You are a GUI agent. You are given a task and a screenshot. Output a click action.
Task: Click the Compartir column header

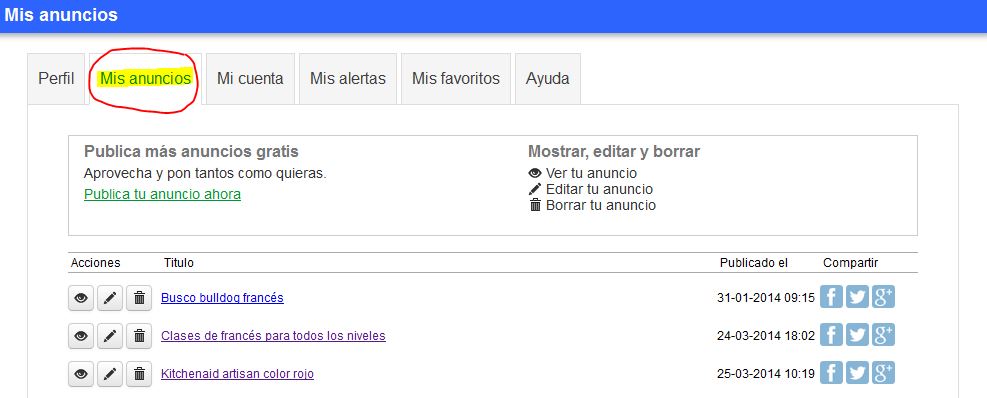pos(850,263)
